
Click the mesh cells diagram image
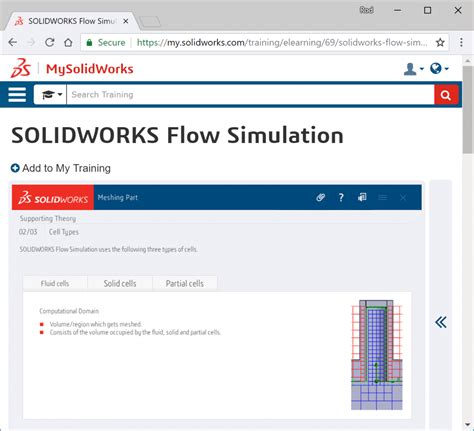[x=377, y=355]
